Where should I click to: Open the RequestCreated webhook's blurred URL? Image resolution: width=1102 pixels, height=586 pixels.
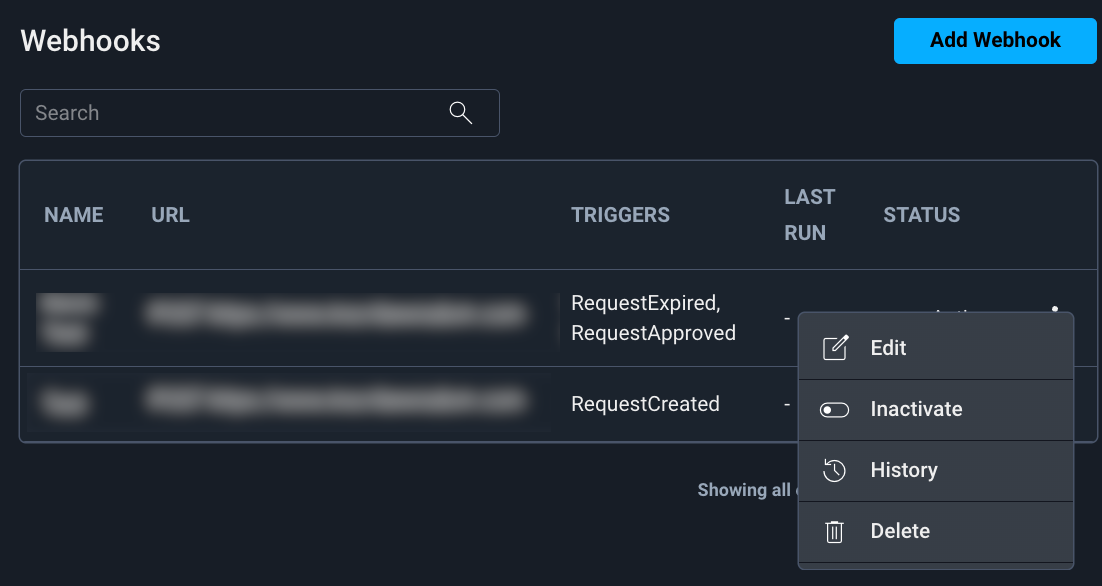pos(334,402)
